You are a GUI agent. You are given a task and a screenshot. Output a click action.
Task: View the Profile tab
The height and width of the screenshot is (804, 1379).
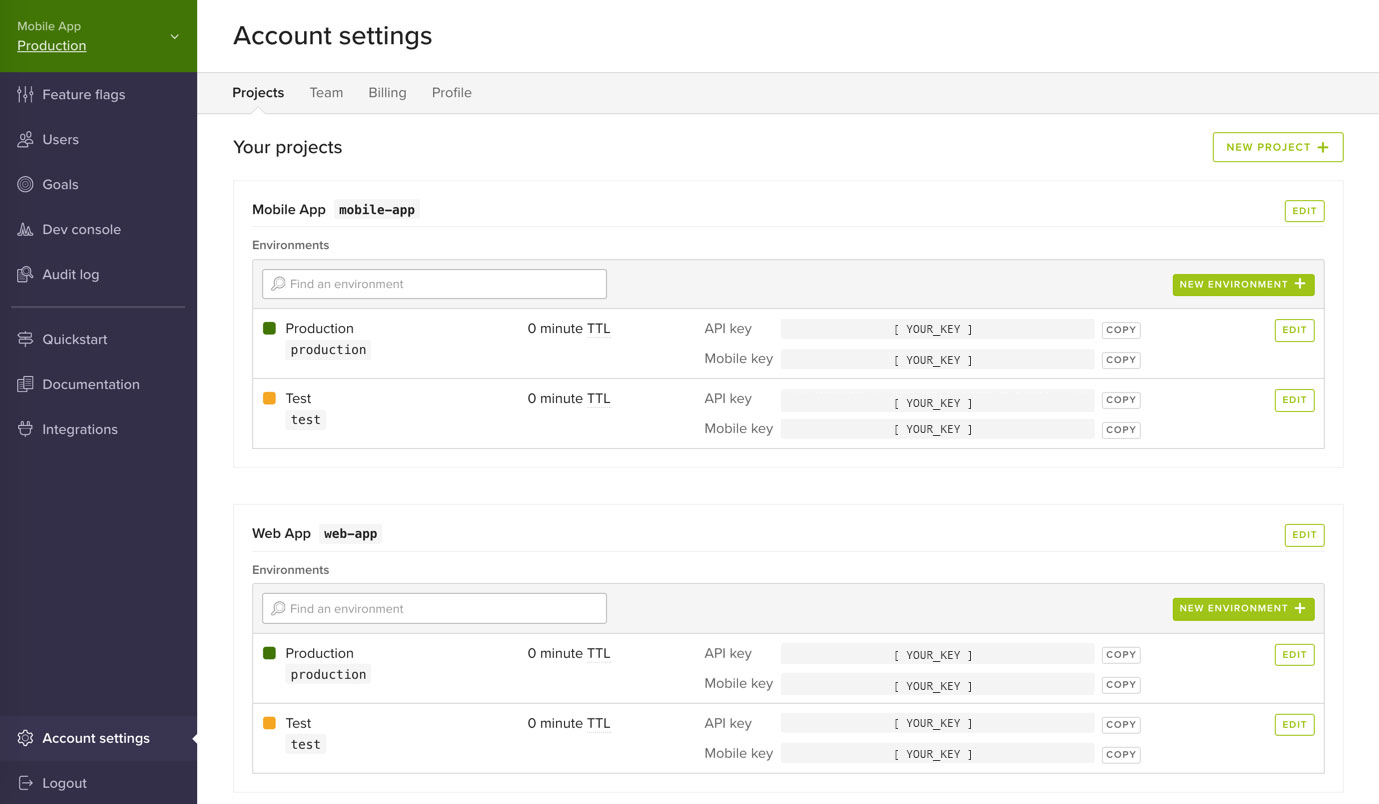(451, 92)
